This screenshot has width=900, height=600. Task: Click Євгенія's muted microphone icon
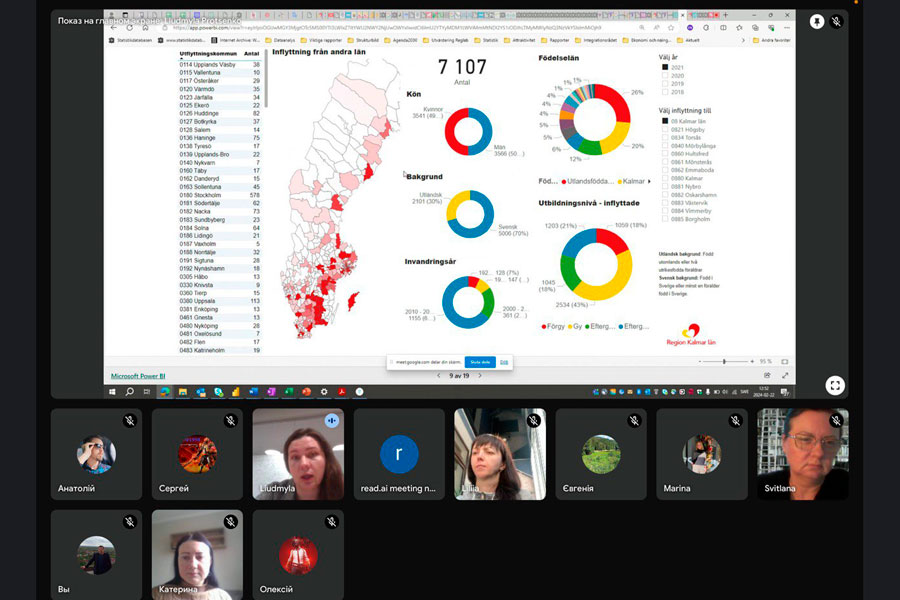[x=635, y=421]
